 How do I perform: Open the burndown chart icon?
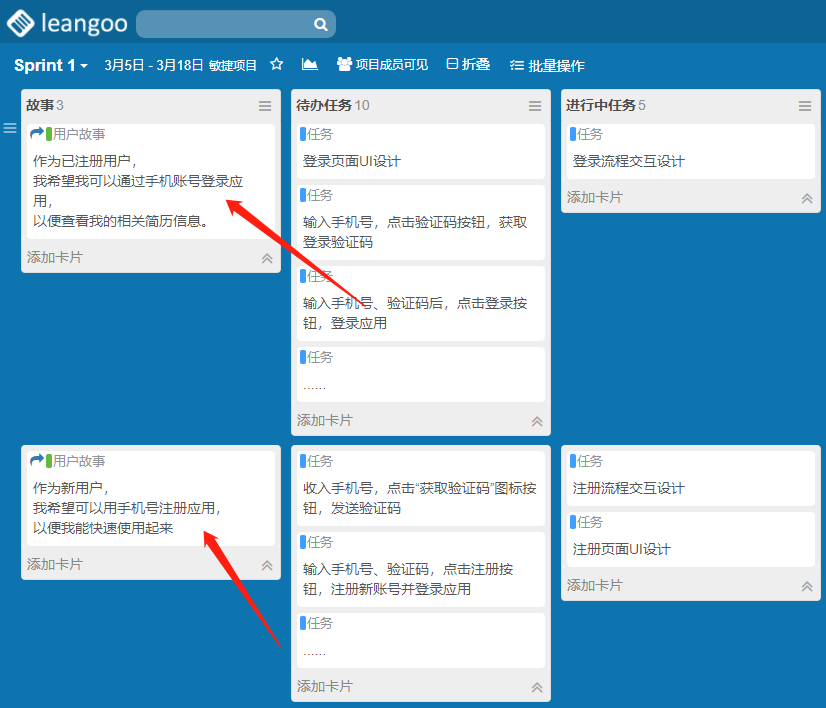click(310, 64)
